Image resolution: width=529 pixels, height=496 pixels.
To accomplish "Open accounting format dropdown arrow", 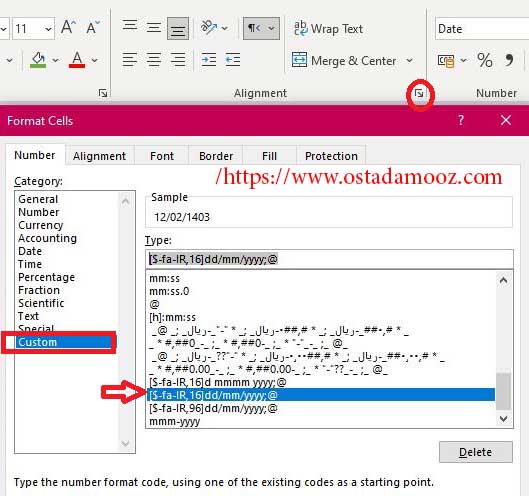I will [x=464, y=61].
